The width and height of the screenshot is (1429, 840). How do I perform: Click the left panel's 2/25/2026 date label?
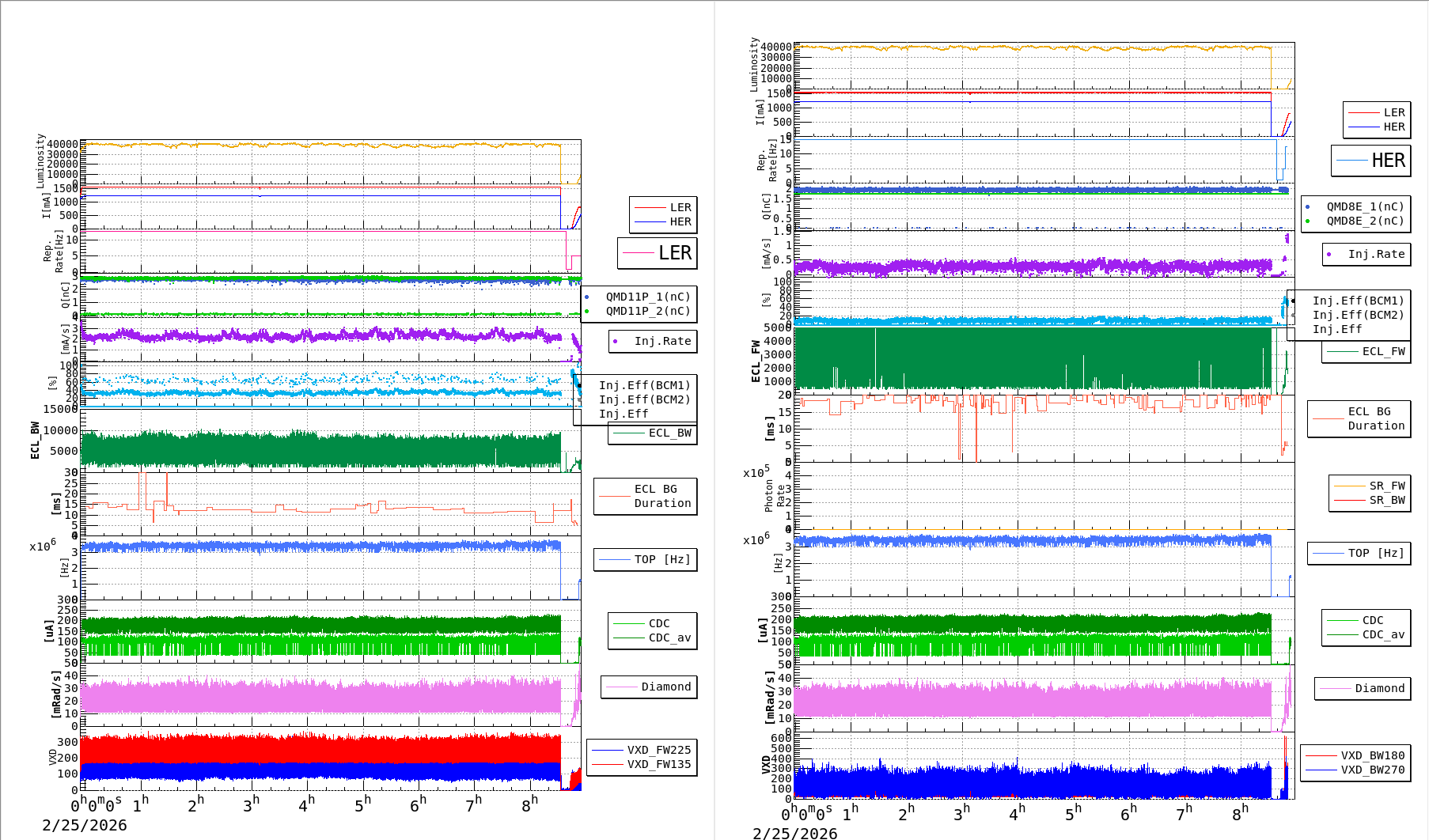pos(85,826)
